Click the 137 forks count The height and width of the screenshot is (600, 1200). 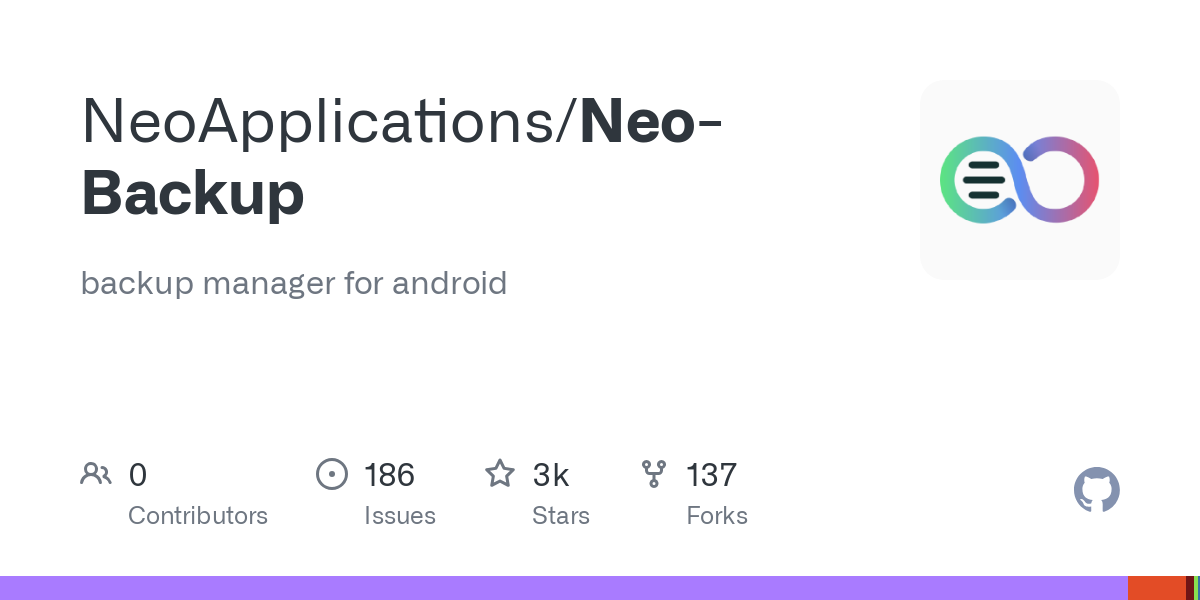(x=711, y=475)
